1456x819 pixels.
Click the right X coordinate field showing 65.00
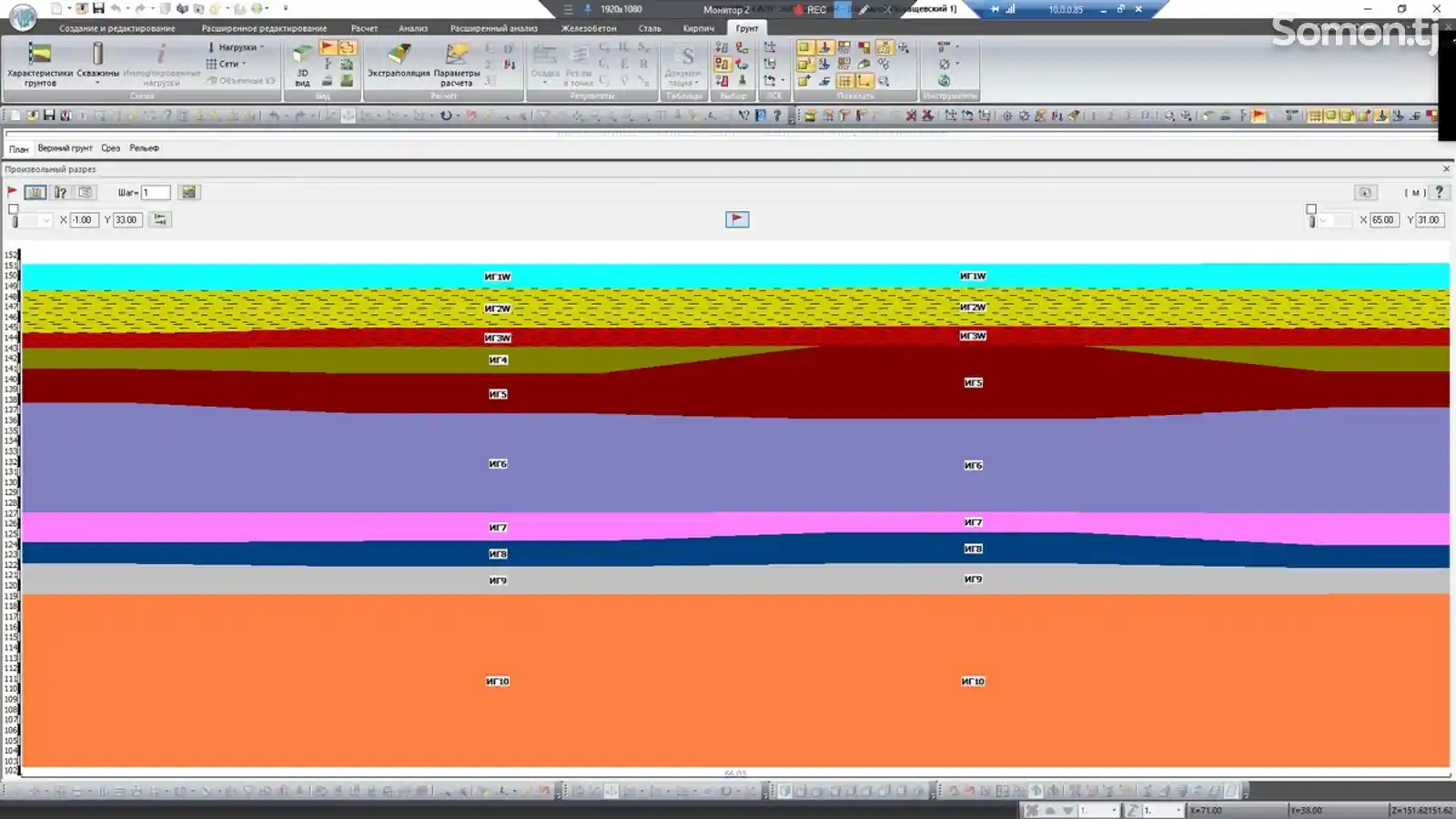[1383, 219]
